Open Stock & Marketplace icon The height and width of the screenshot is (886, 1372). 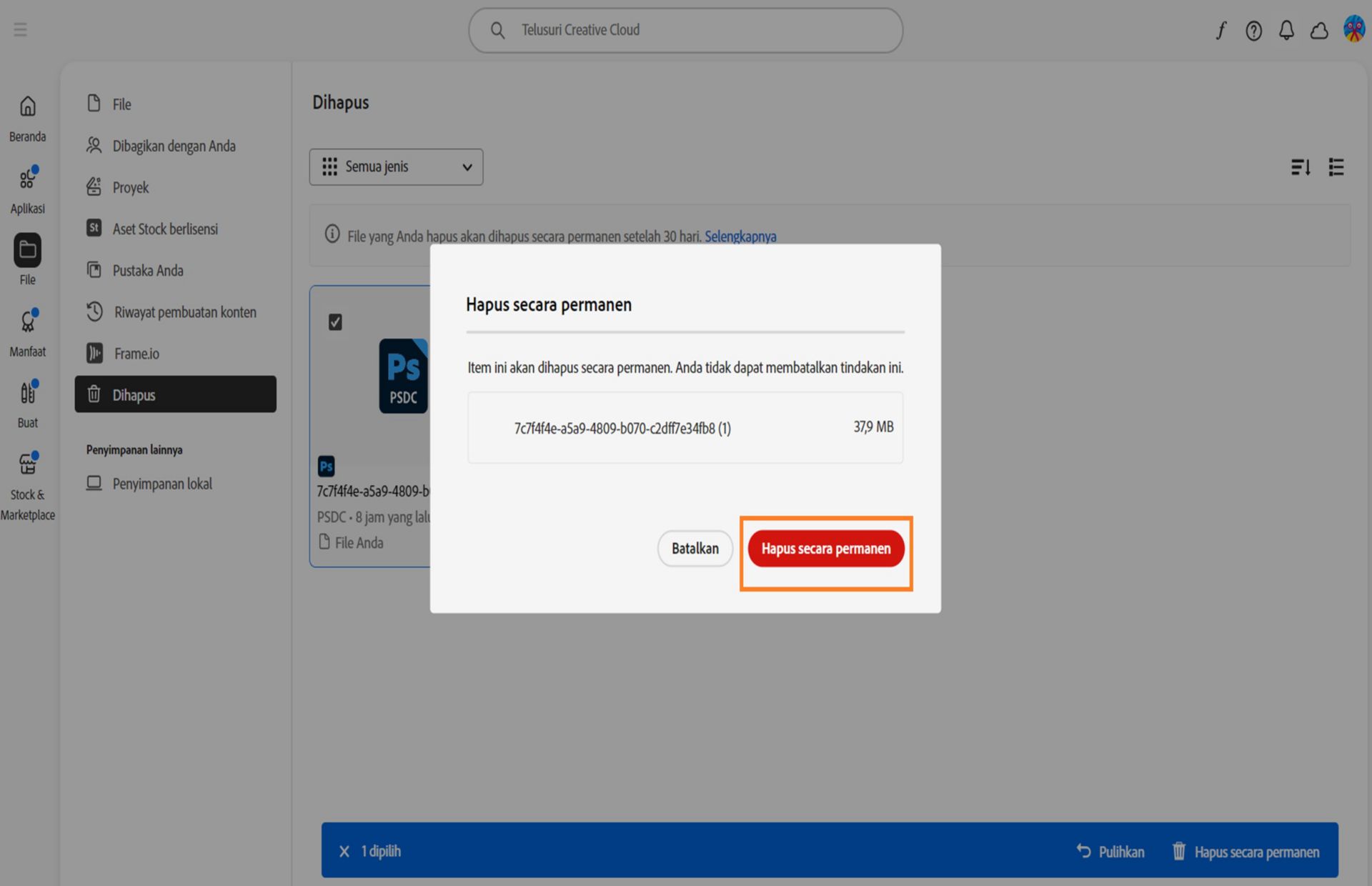click(28, 464)
